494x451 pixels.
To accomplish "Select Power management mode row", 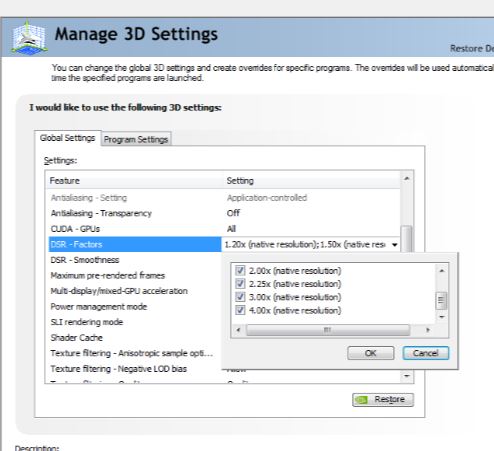I will [135, 306].
